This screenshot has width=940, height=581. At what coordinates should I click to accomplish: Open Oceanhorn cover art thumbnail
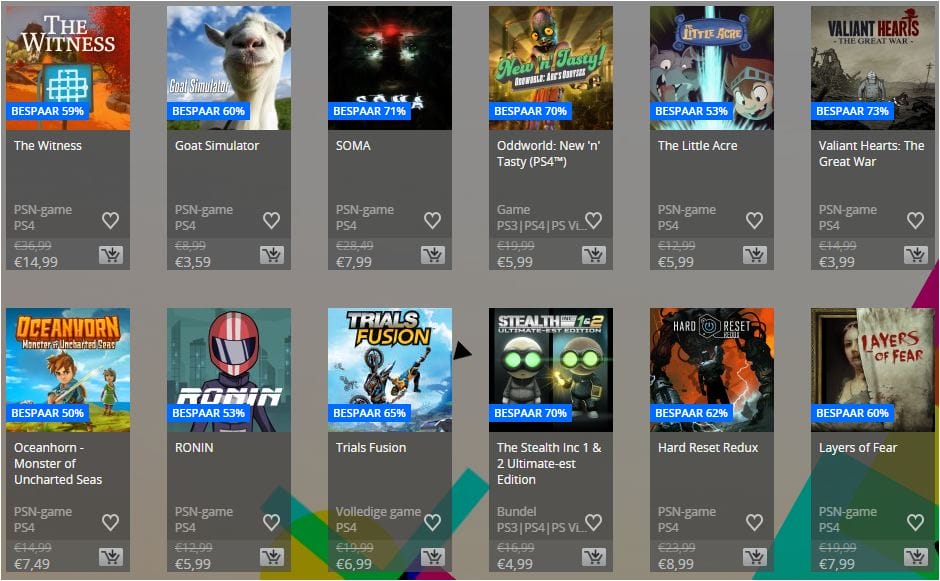(68, 370)
